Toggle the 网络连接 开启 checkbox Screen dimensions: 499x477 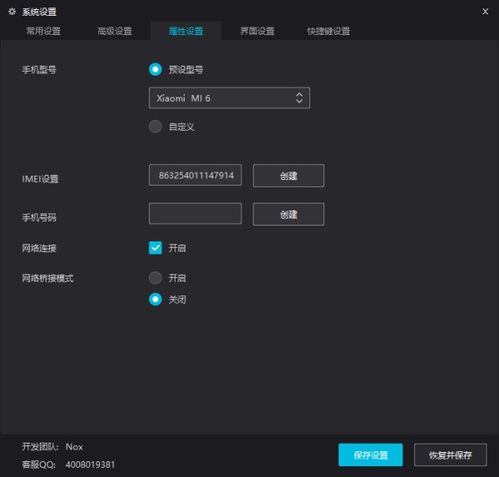point(155,248)
